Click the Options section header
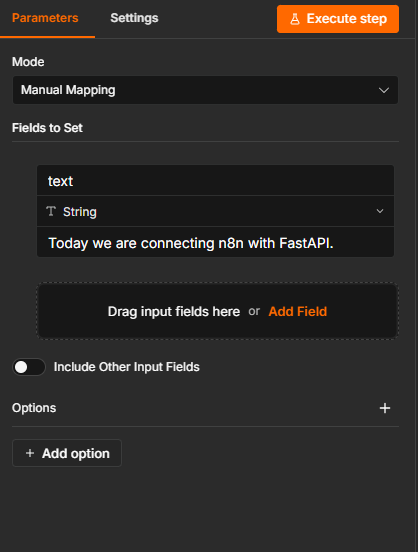This screenshot has height=552, width=418. click(34, 408)
